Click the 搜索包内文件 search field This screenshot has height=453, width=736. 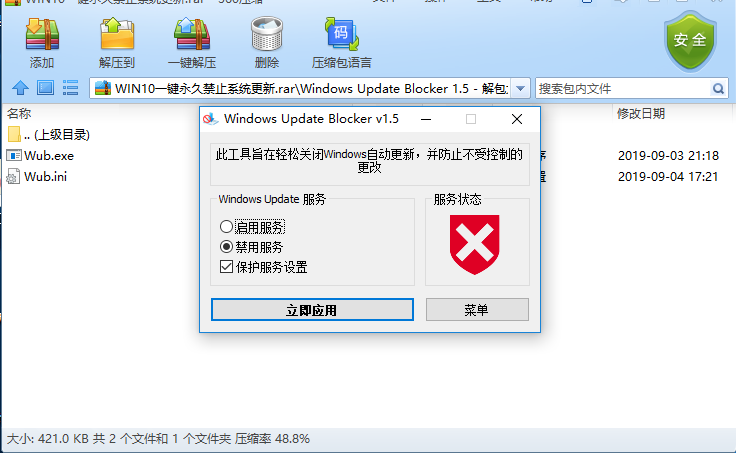click(623, 88)
